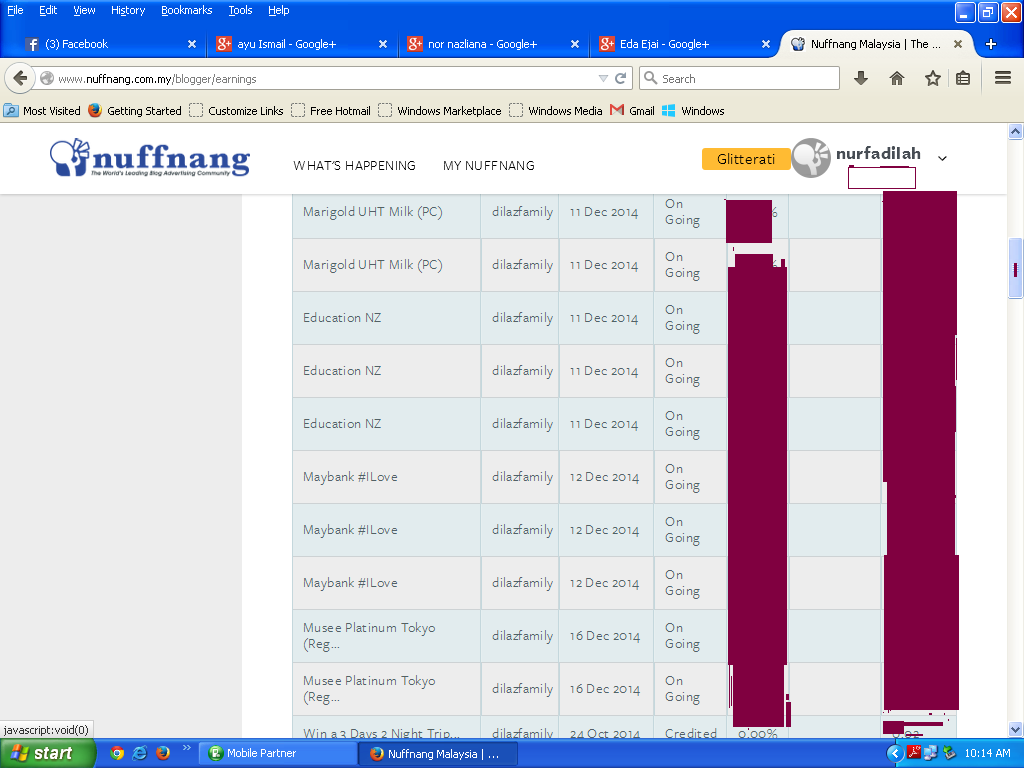Open the Customize Links bookmark
This screenshot has height=768, width=1024.
point(236,110)
